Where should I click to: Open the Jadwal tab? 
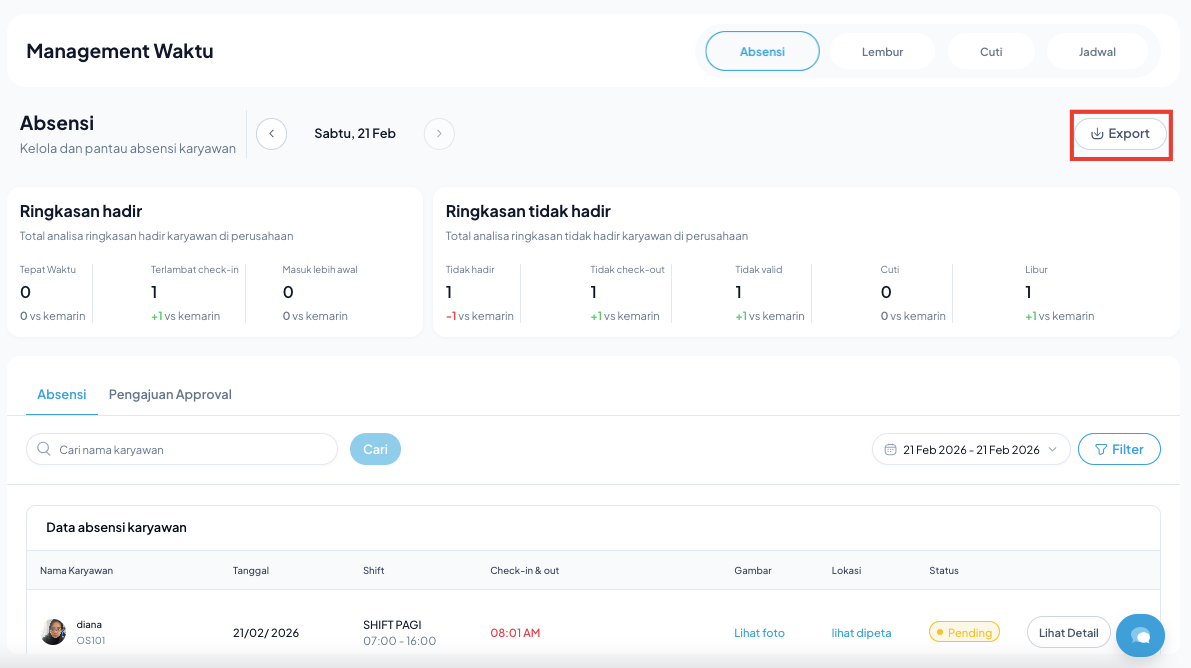tap(1097, 52)
